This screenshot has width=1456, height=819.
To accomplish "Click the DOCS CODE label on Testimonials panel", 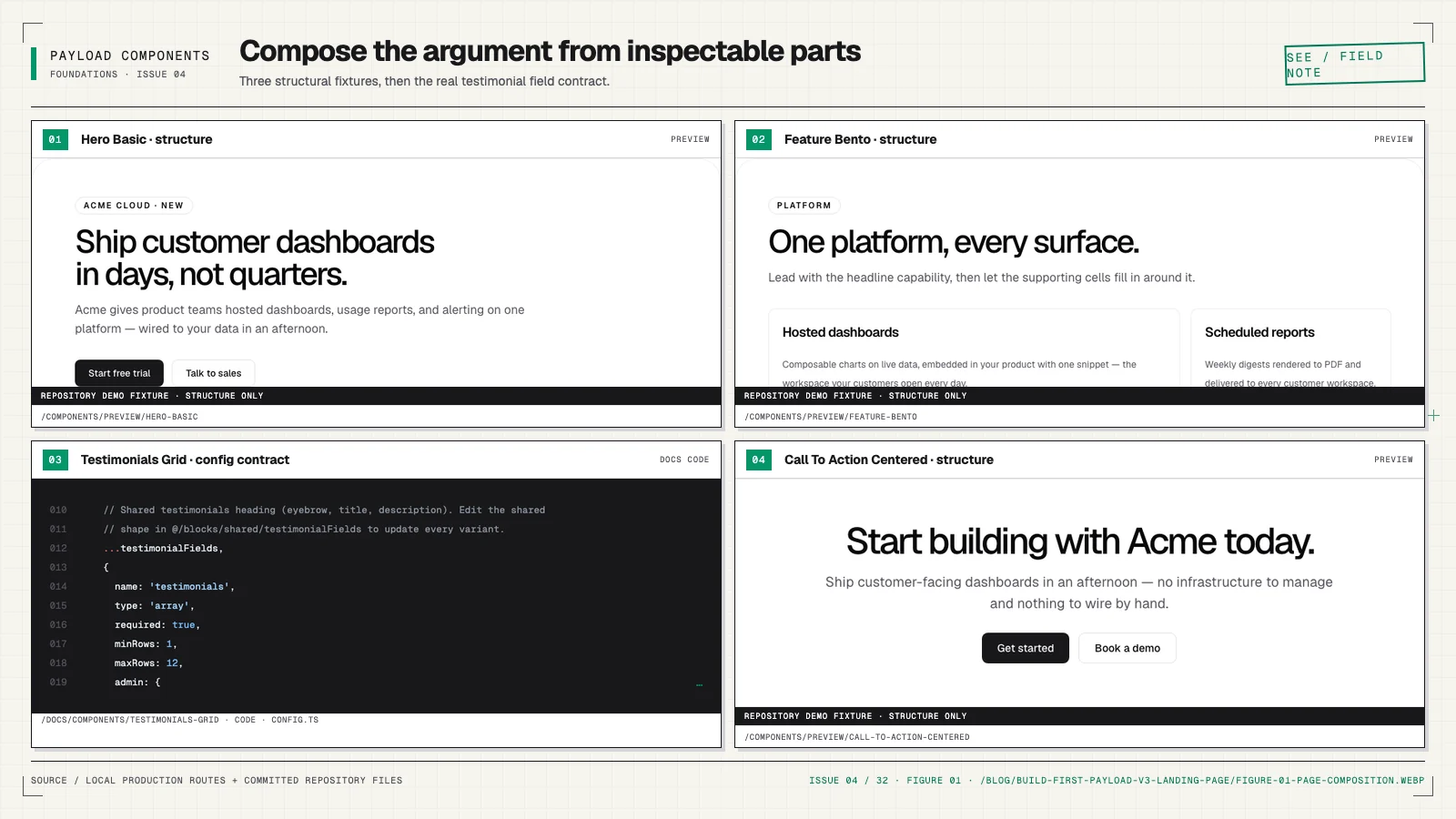I will (684, 460).
